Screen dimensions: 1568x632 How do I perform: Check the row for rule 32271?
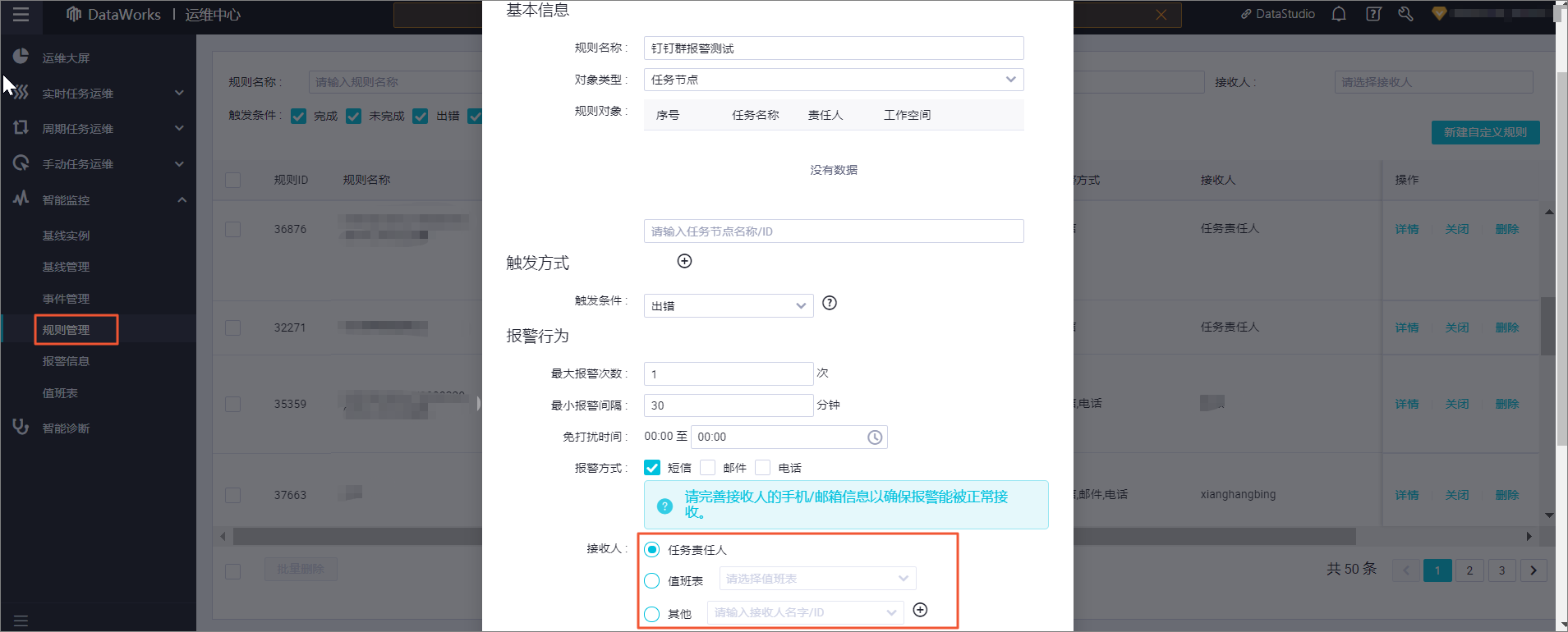233,327
